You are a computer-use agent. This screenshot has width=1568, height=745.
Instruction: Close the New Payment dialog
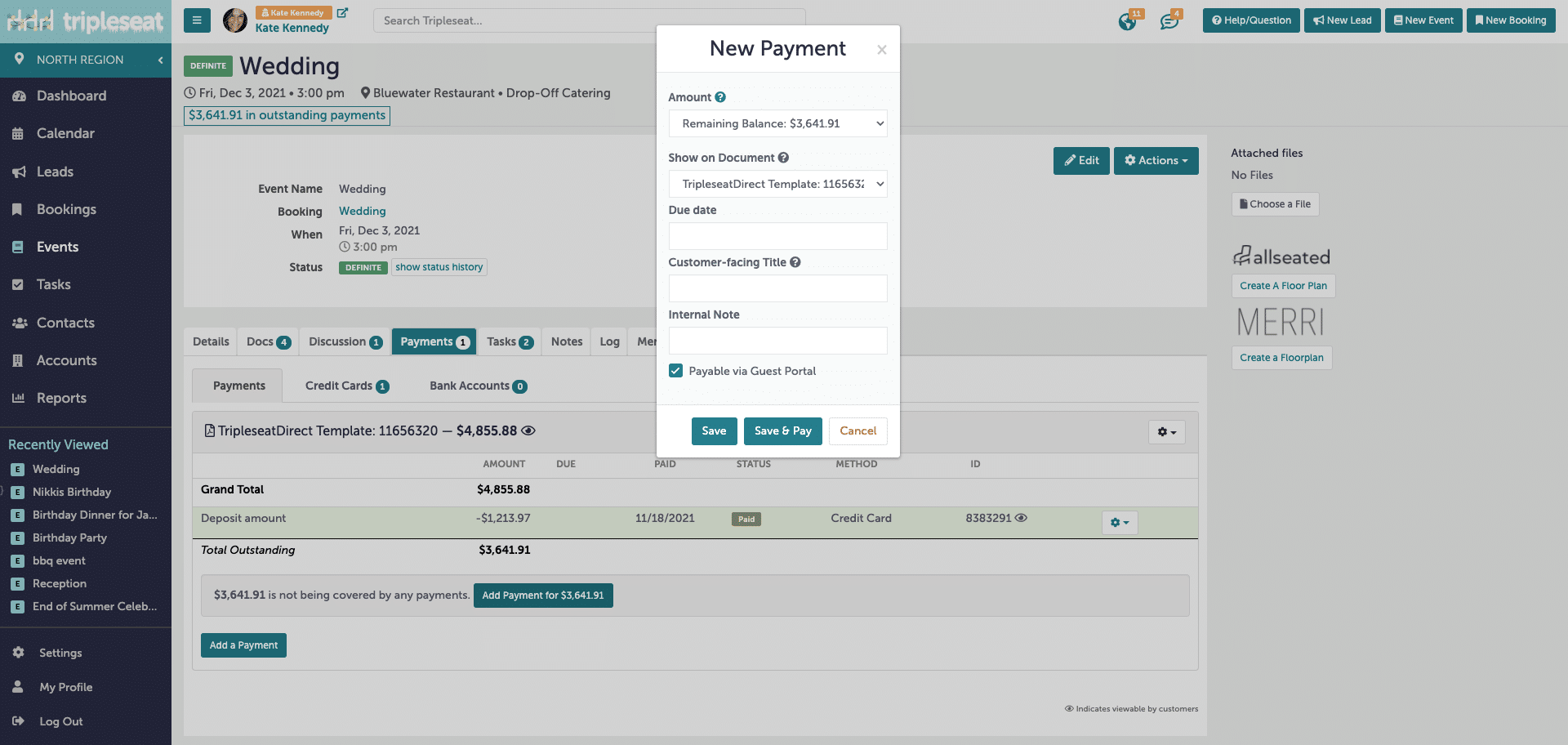point(881,50)
